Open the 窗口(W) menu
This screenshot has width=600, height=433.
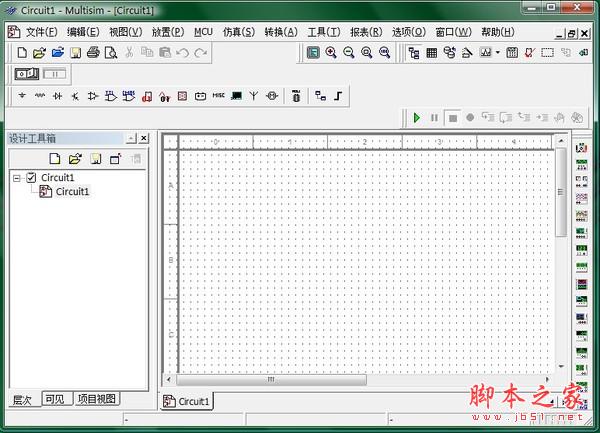[453, 32]
